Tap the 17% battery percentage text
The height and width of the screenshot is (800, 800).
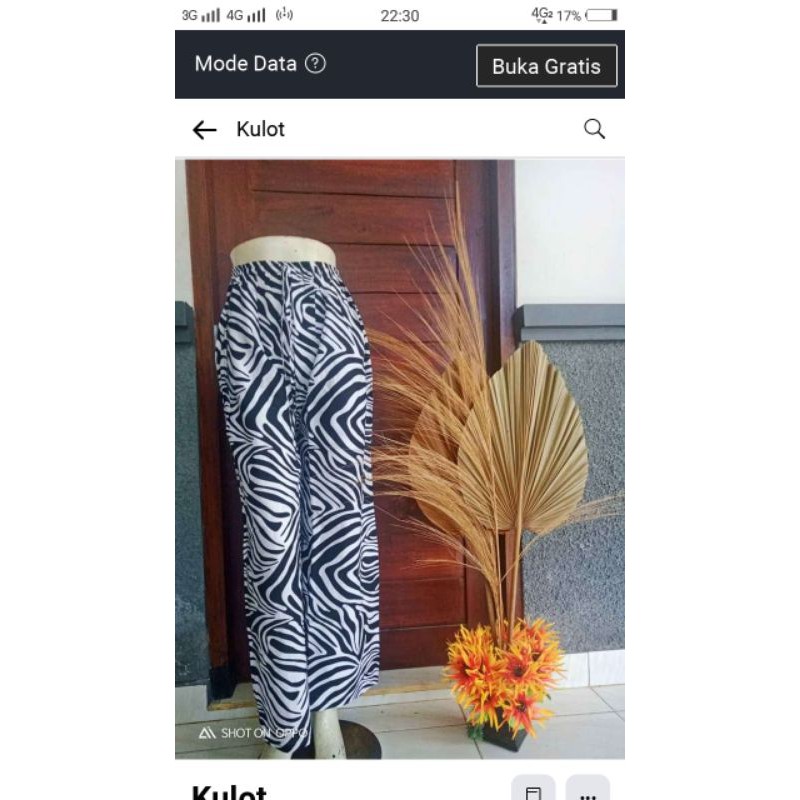(x=568, y=16)
